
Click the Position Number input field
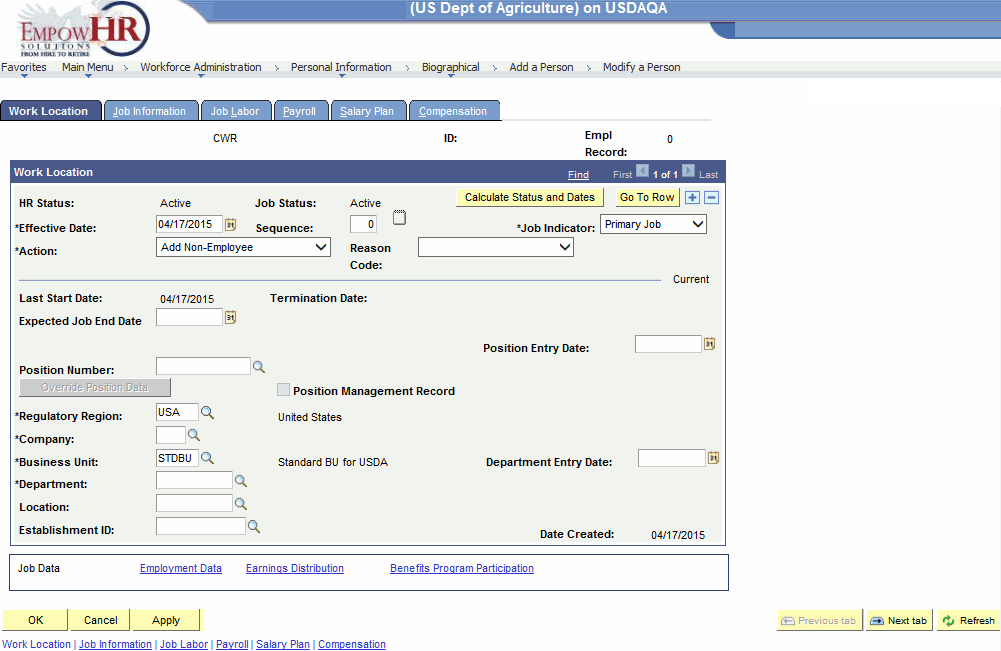[204, 366]
